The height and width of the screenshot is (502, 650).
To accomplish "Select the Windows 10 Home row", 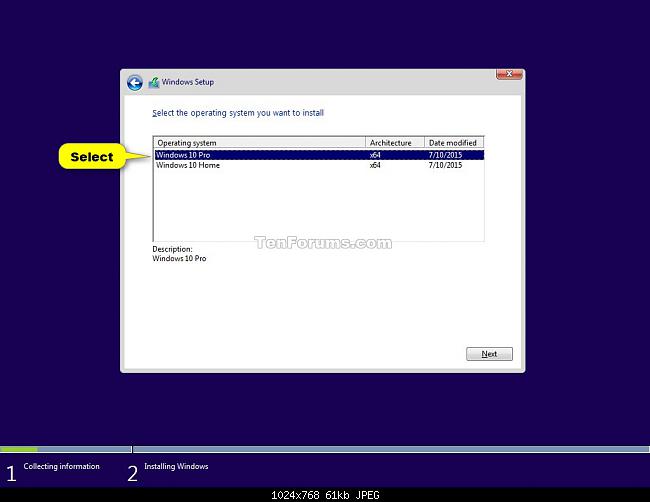I will click(319, 165).
